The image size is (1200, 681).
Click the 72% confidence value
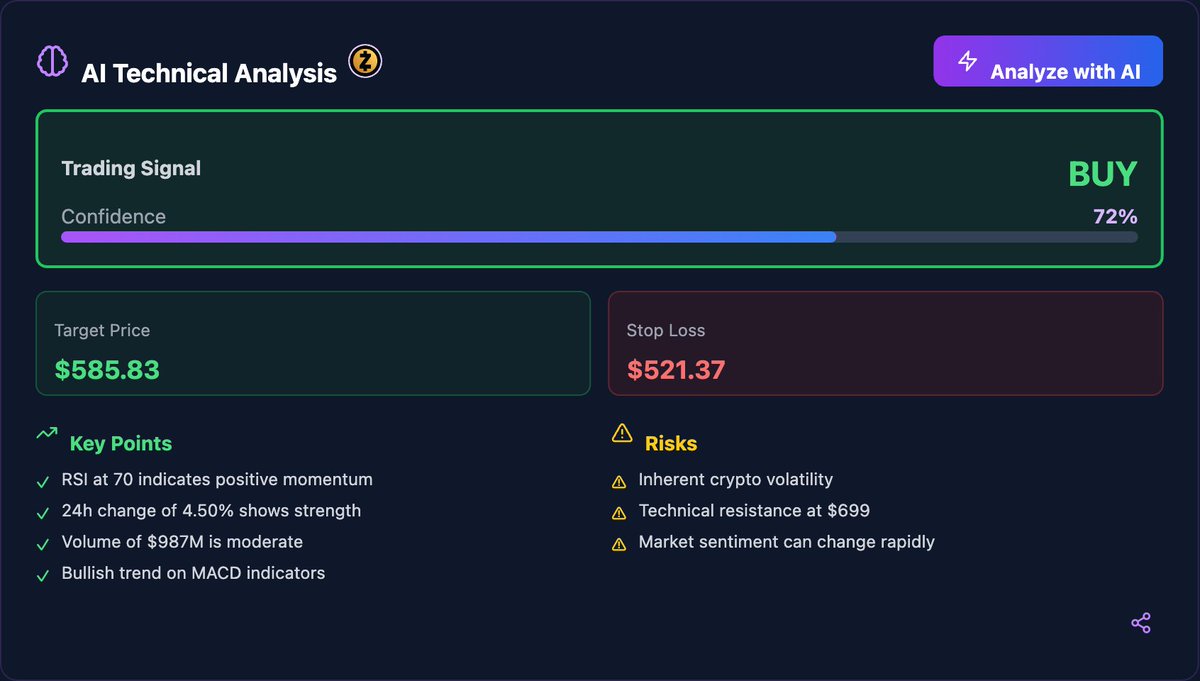[x=1115, y=217]
